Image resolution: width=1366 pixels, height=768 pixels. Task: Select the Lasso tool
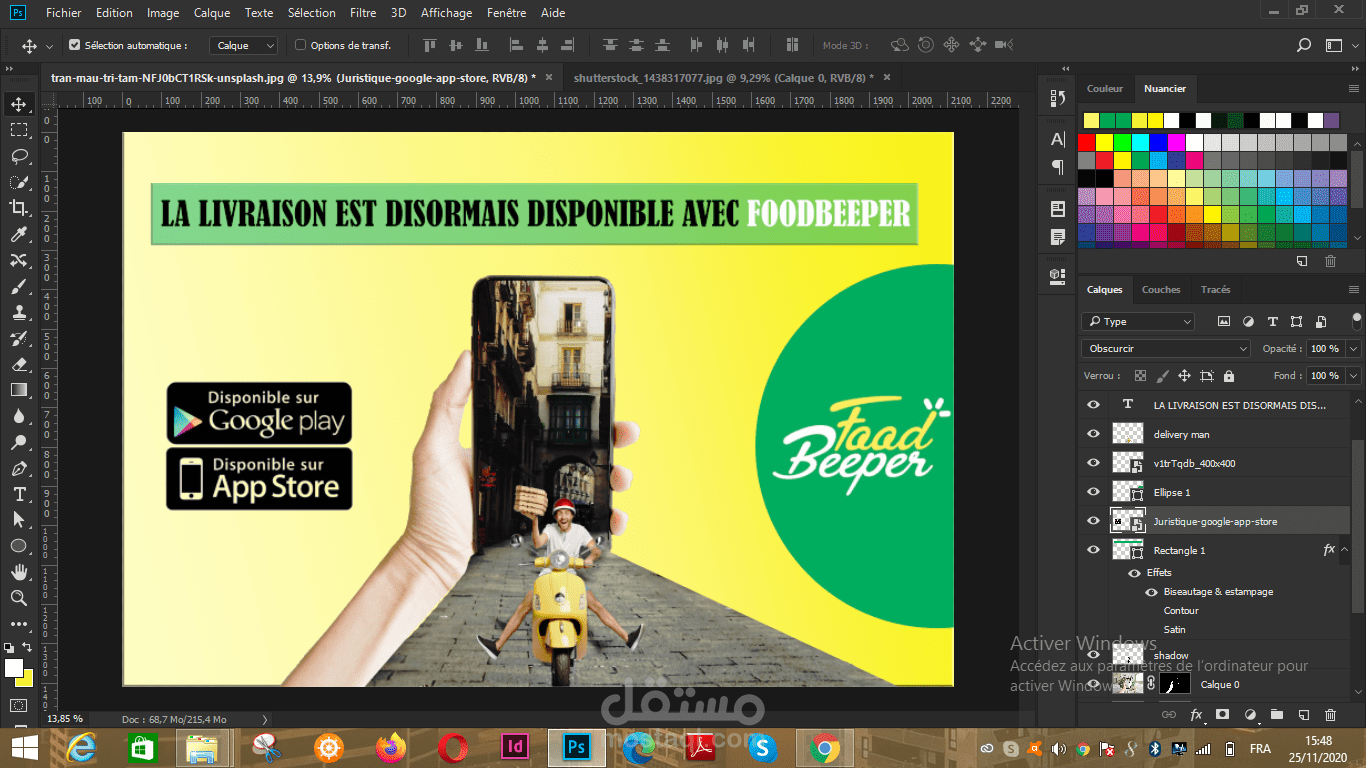(18, 156)
